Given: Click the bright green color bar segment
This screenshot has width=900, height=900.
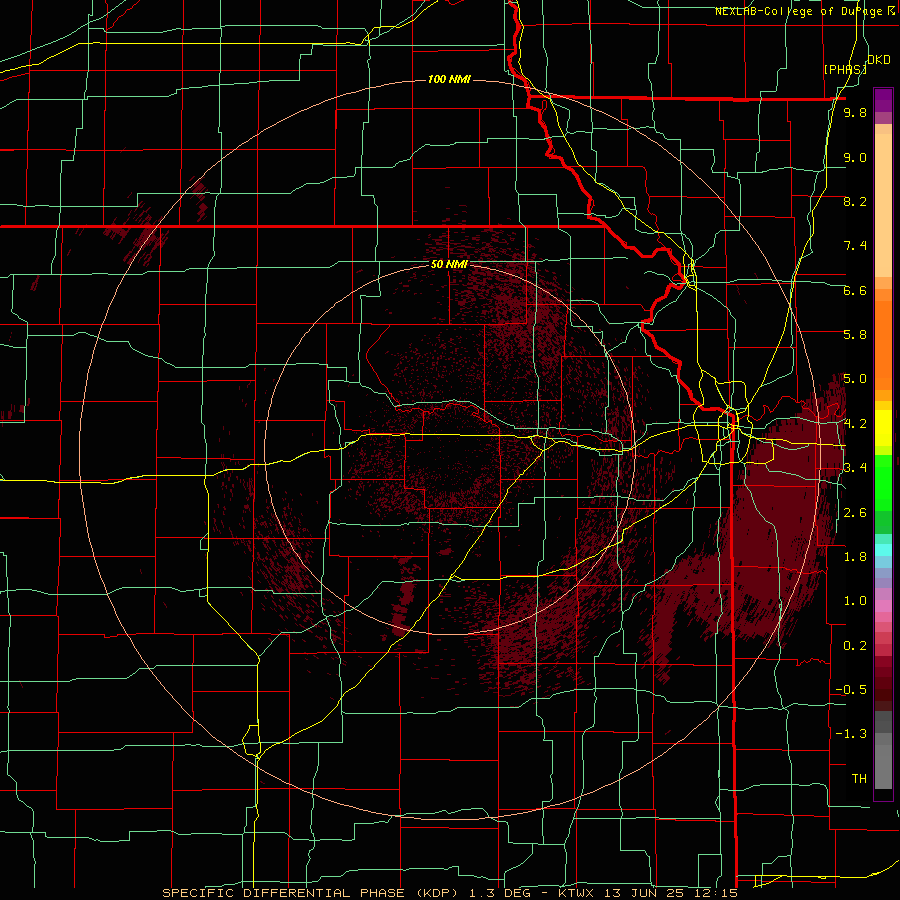Looking at the screenshot, I should pos(883,482).
